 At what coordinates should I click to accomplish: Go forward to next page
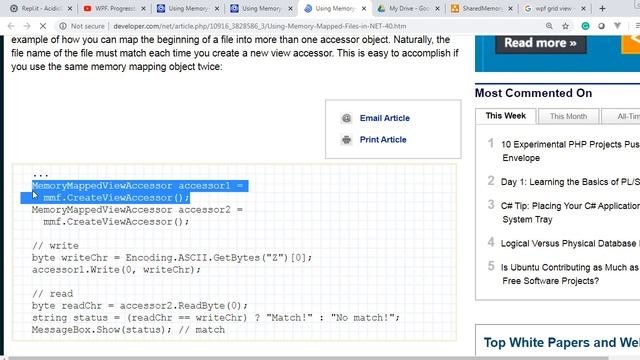(27, 26)
